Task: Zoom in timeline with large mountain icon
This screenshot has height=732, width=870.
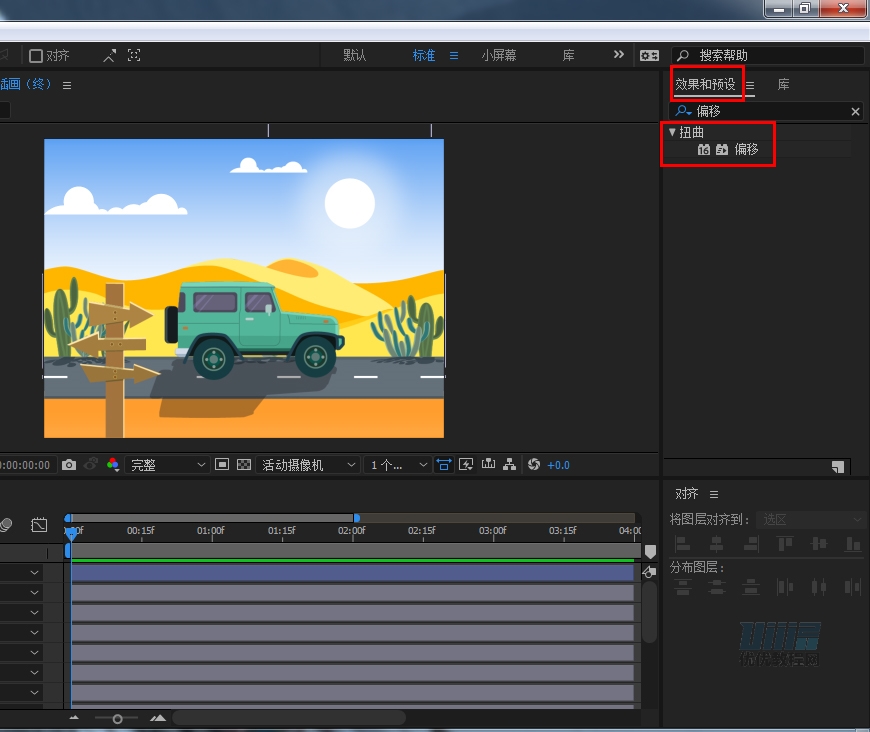Action: [x=158, y=718]
